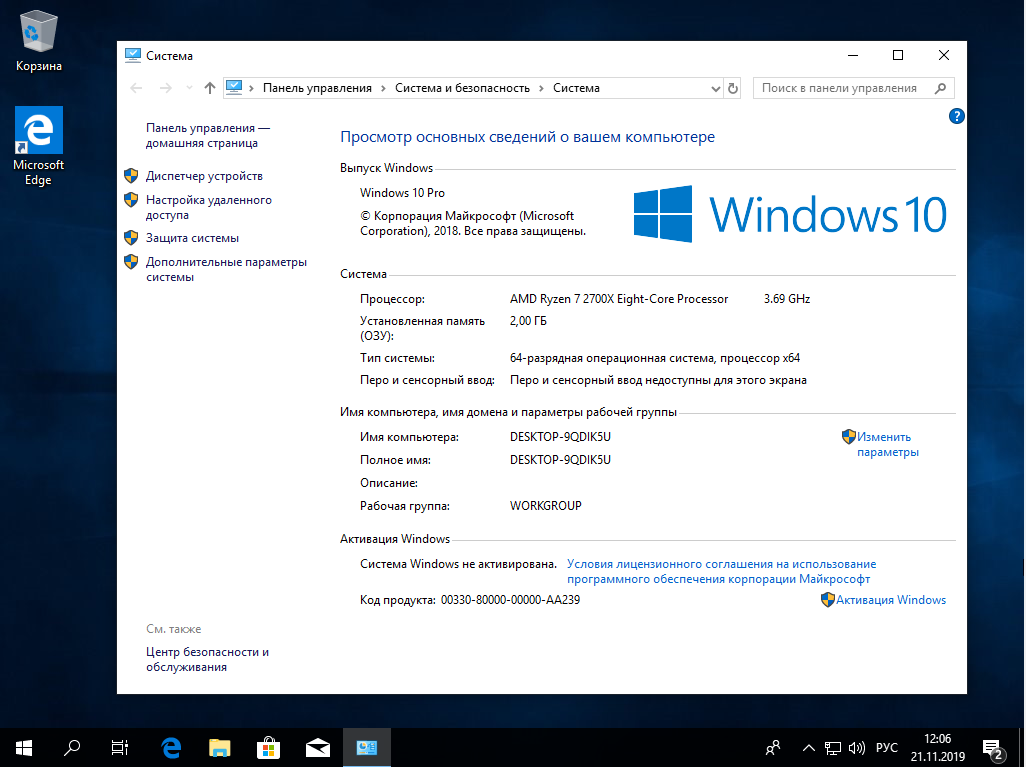This screenshot has width=1026, height=767.
Task: Click the processor text AMD Ryzen 7 2700X
Action: coord(619,299)
